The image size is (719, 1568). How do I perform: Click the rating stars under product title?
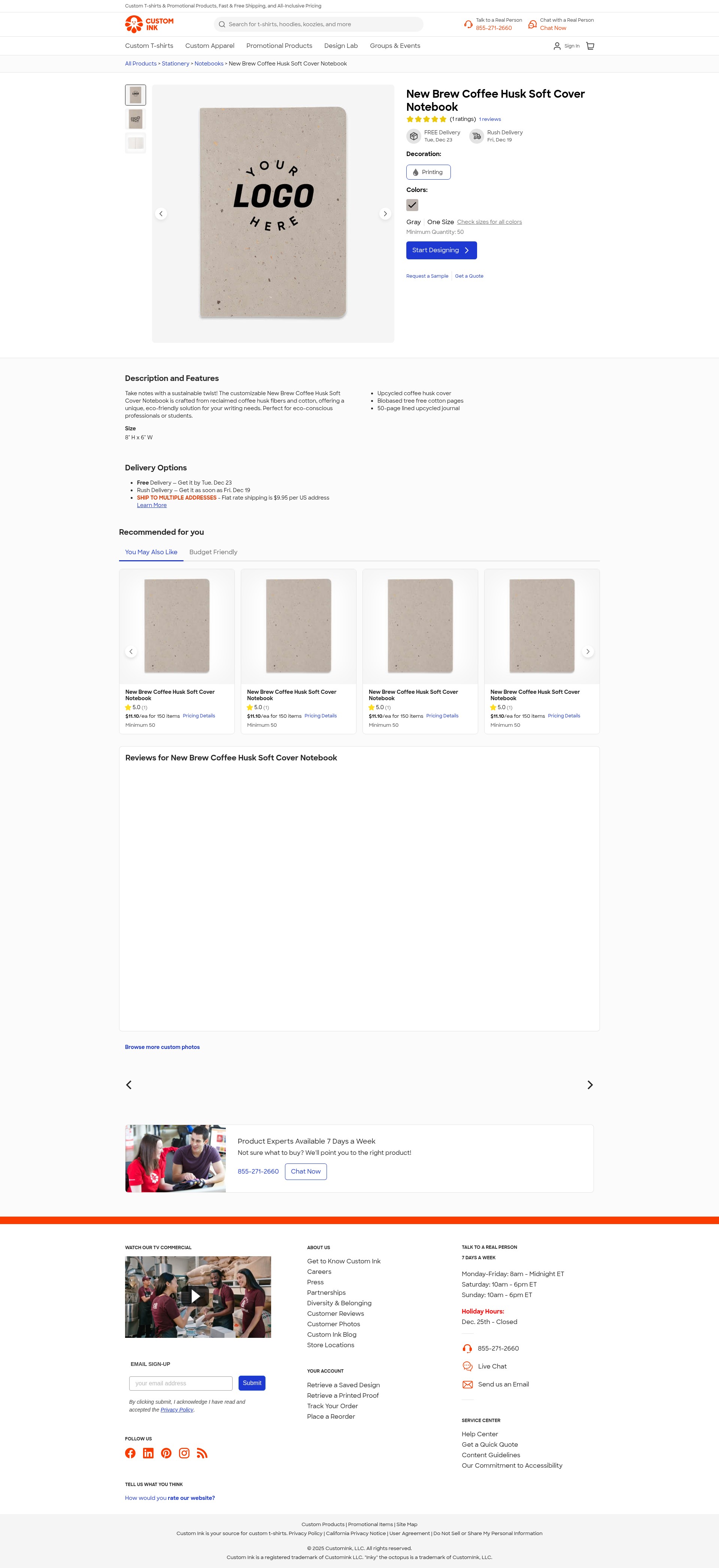[427, 119]
